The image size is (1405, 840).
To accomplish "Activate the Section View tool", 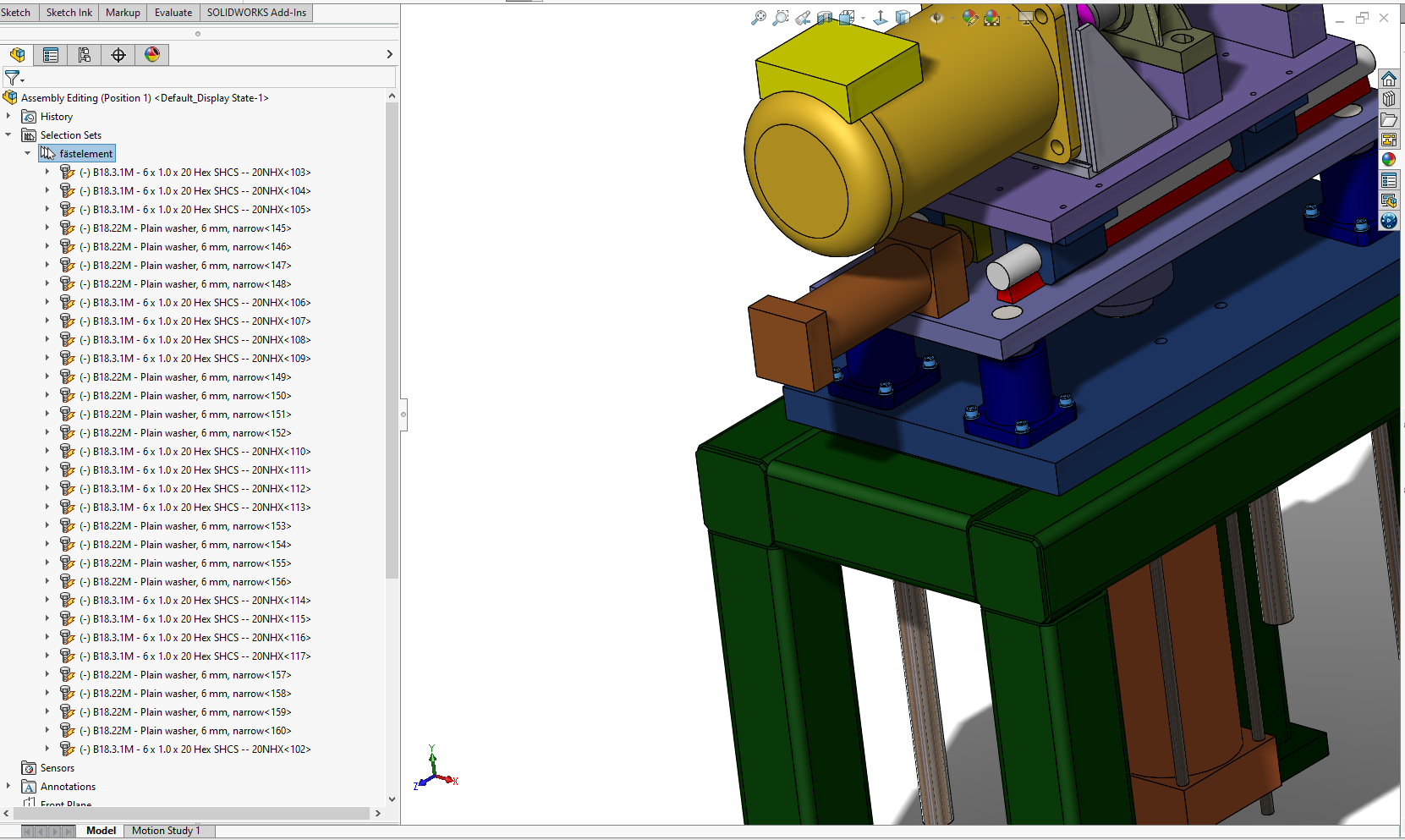I will pos(825,18).
